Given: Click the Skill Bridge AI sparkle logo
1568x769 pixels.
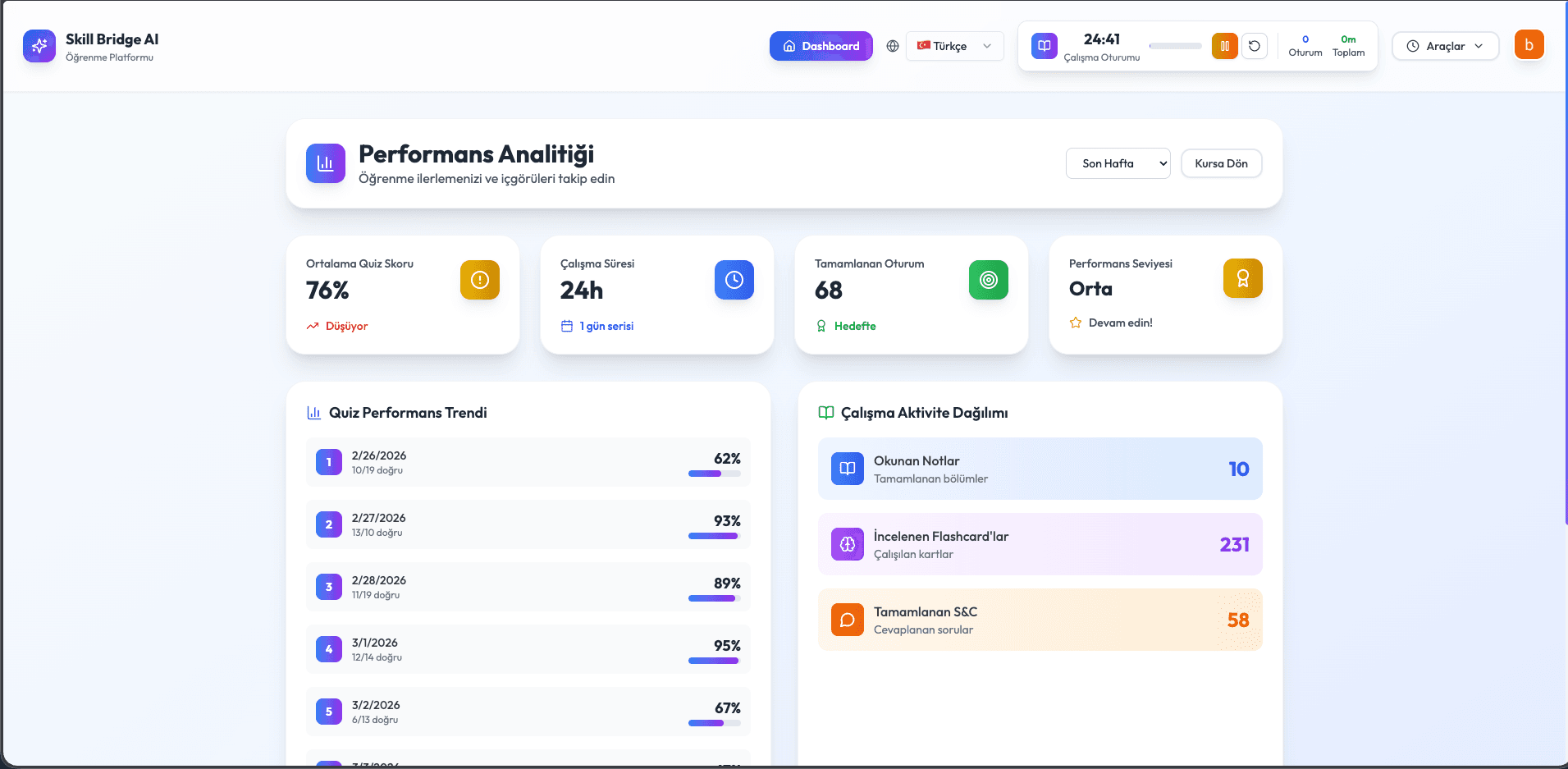Looking at the screenshot, I should (39, 46).
